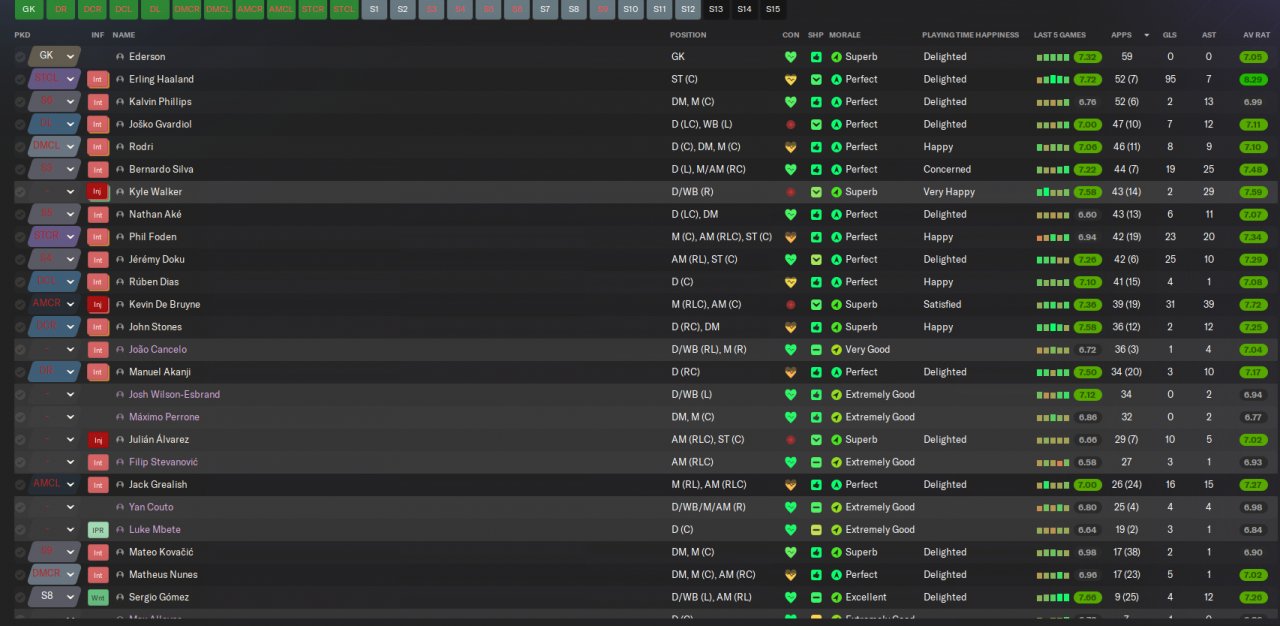Toggle the picked checkmark for Phil Foden
The image size is (1280, 626).
[x=20, y=237]
